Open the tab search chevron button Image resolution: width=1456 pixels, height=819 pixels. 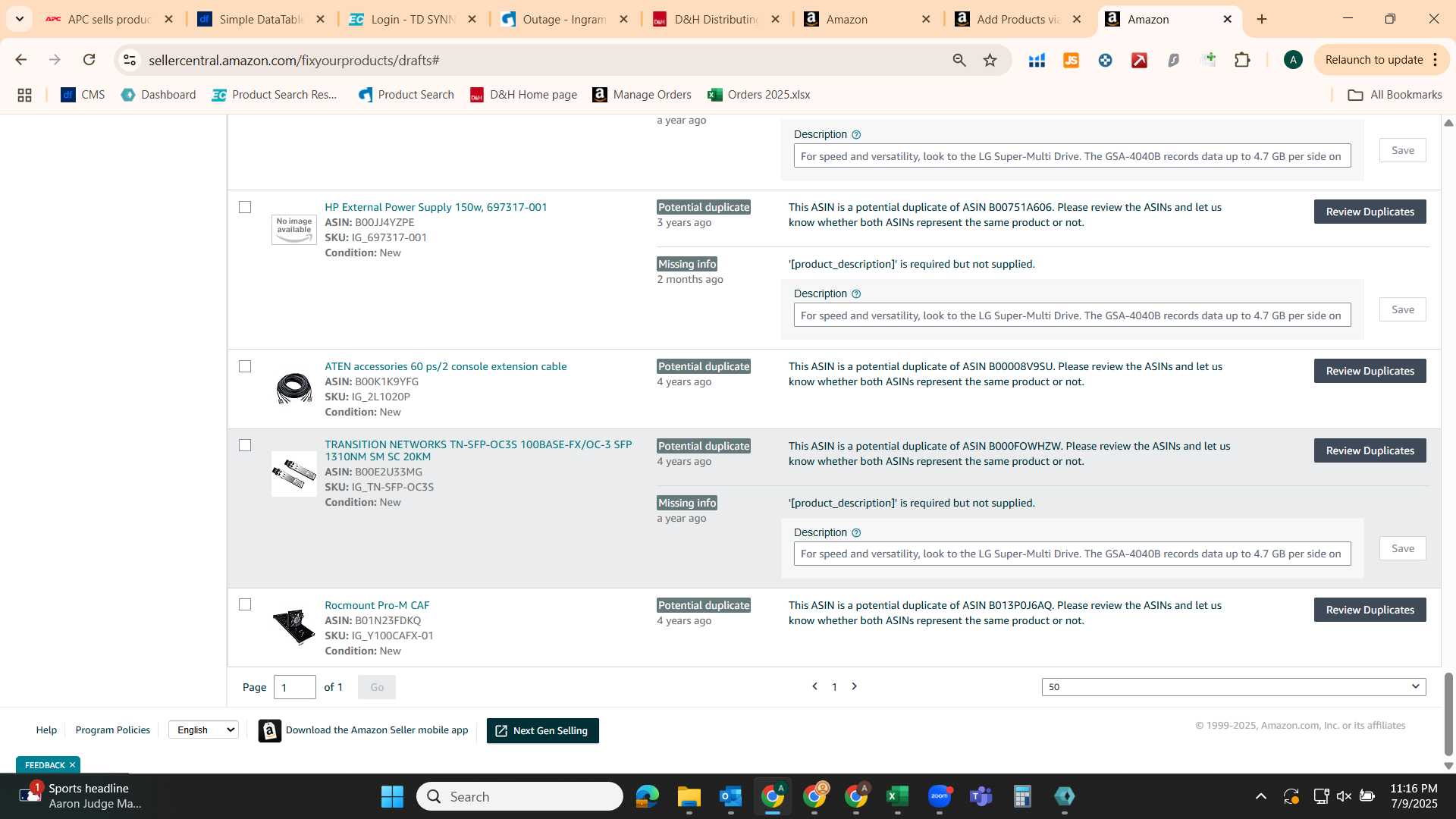[x=19, y=19]
